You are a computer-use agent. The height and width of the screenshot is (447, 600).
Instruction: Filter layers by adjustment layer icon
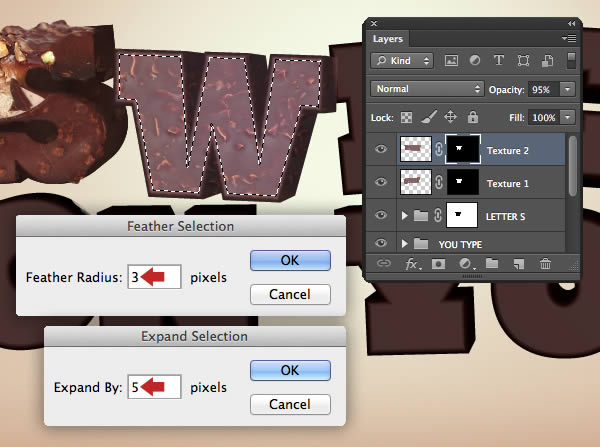(474, 60)
